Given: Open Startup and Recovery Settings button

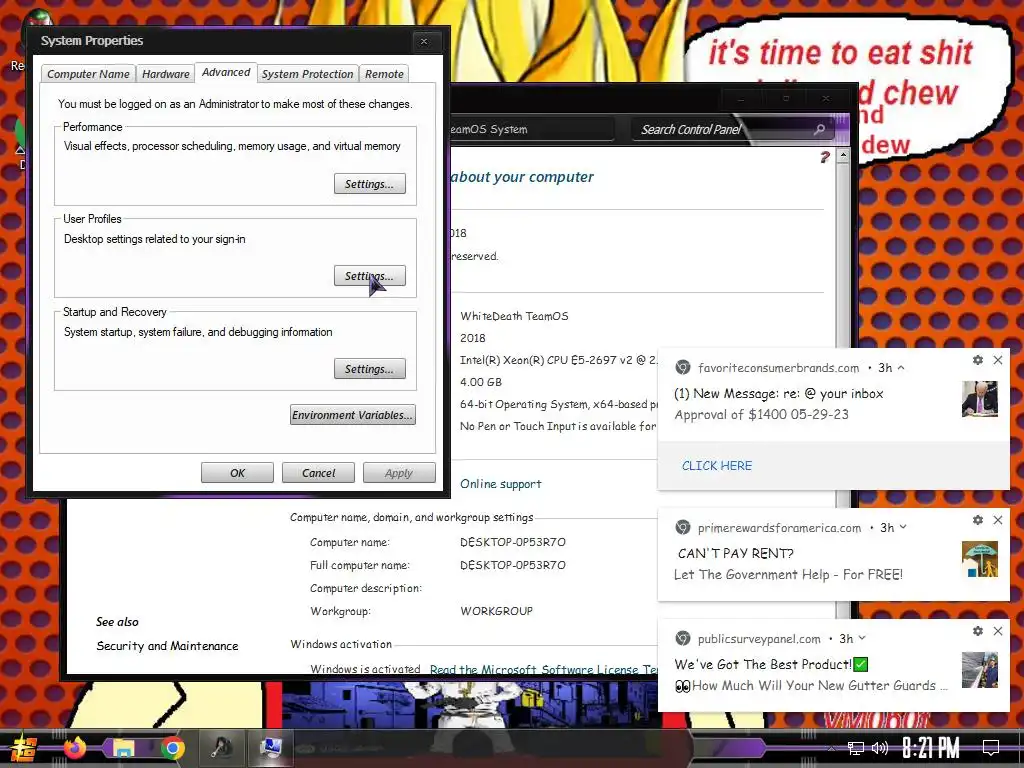Looking at the screenshot, I should click(370, 369).
